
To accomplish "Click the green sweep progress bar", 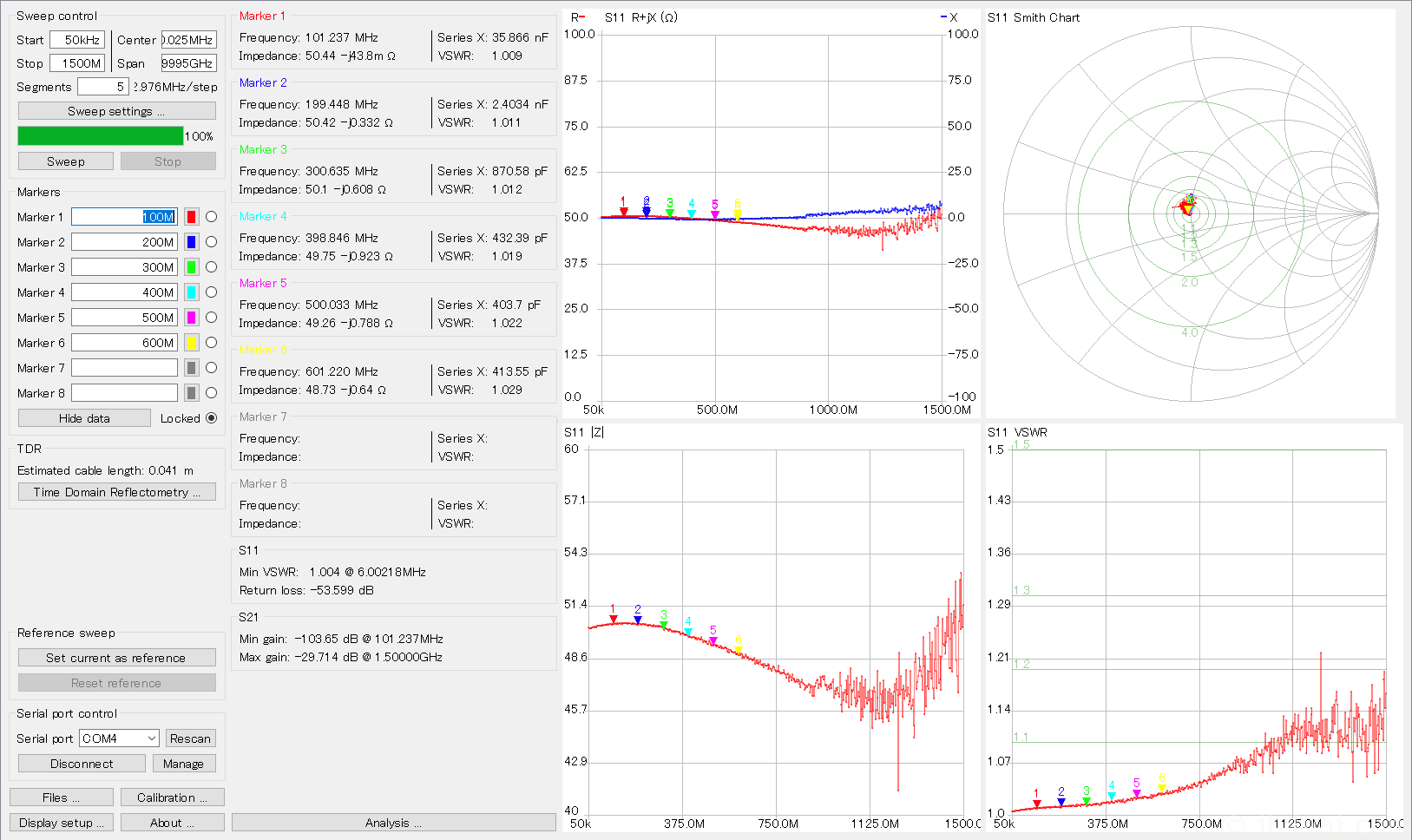I will (x=101, y=136).
